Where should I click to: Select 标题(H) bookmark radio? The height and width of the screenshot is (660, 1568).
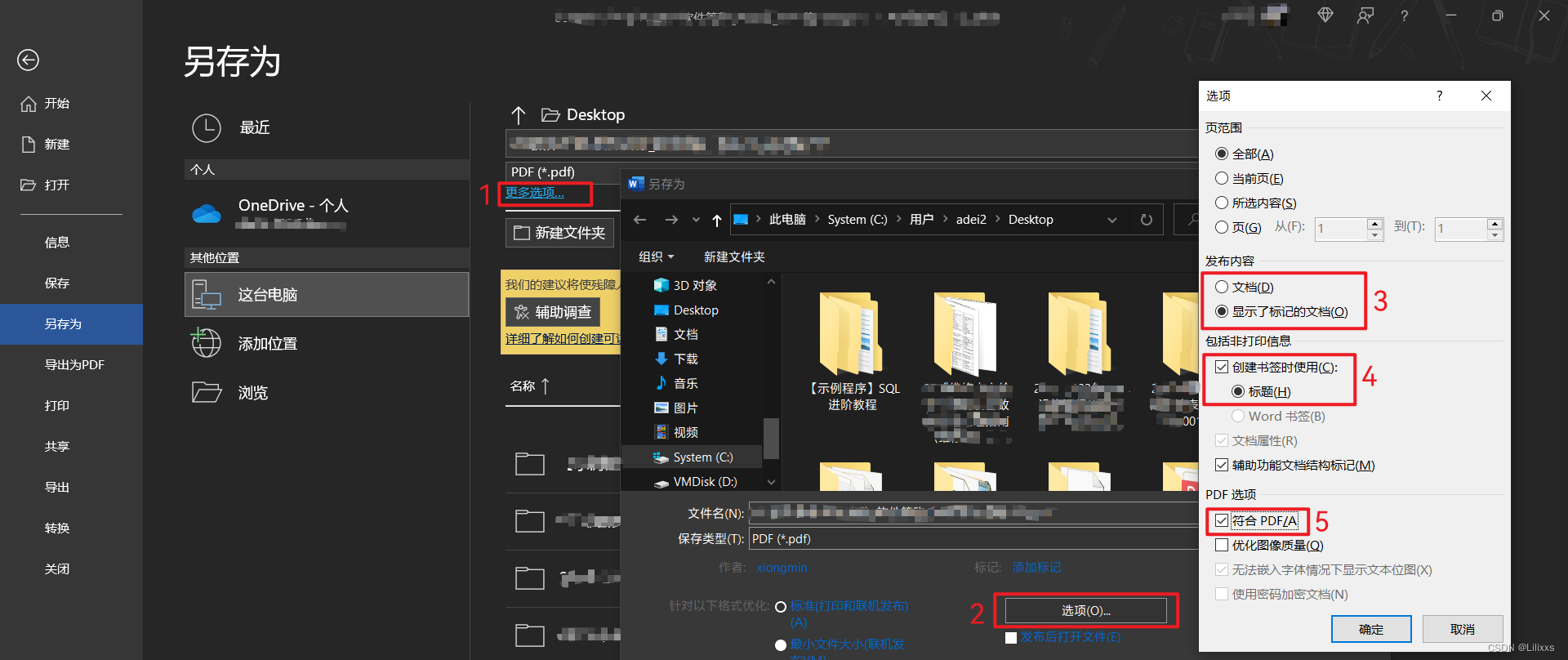click(x=1238, y=391)
